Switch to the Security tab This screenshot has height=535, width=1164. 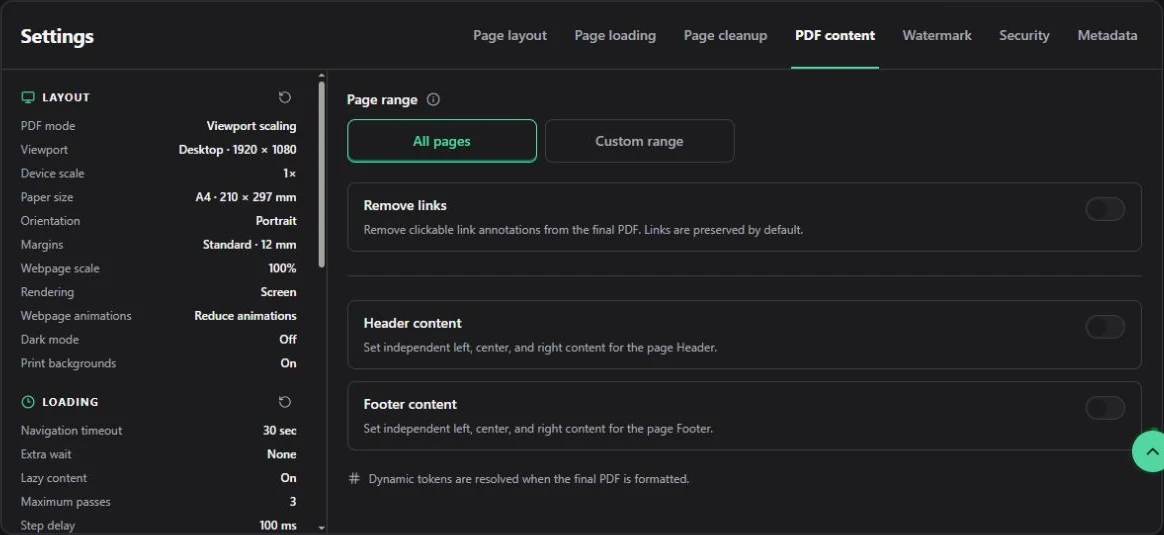coord(1024,36)
